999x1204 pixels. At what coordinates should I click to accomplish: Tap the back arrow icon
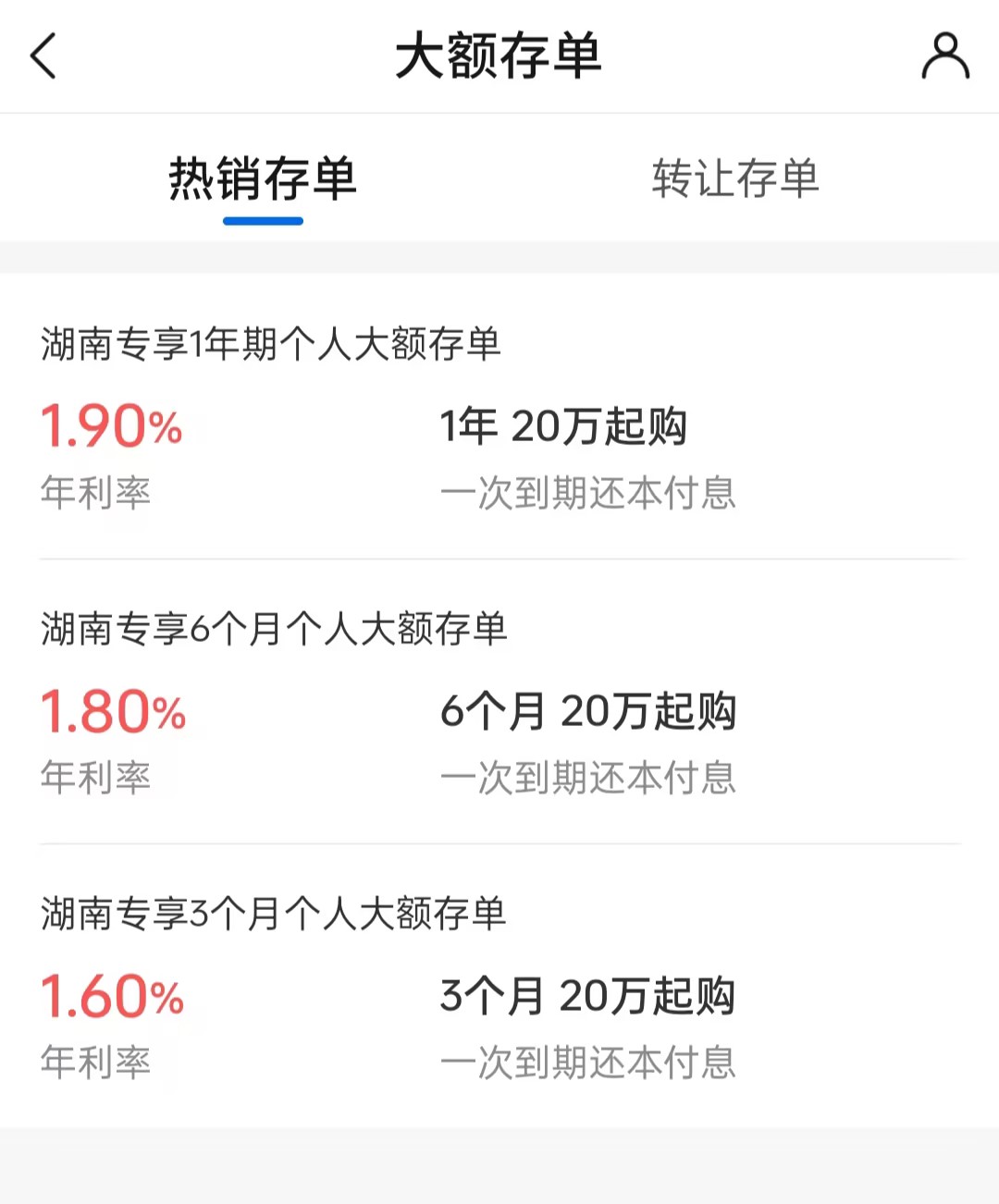click(43, 55)
